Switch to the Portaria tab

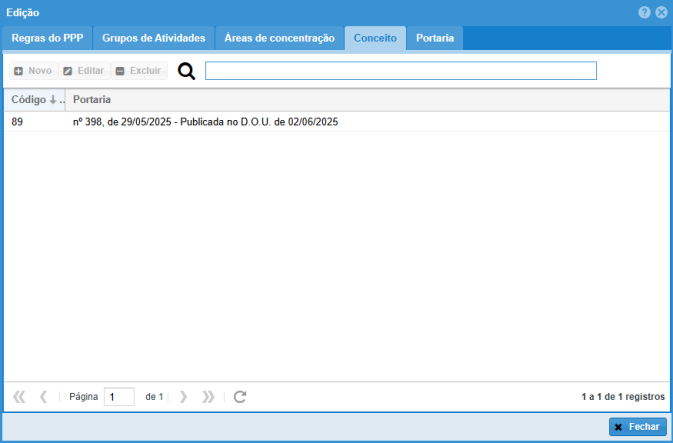[434, 38]
